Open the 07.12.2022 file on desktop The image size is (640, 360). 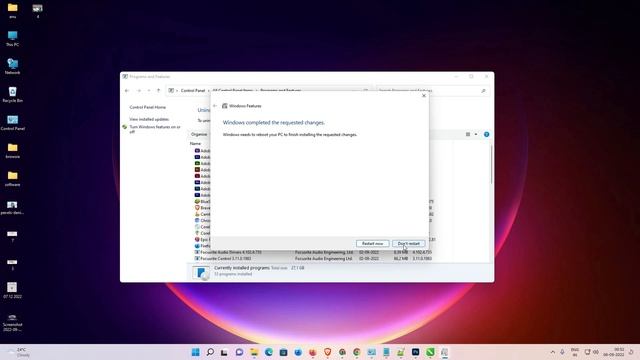12,290
